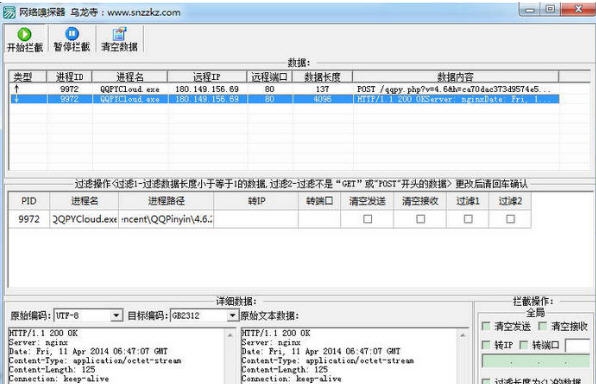The height and width of the screenshot is (384, 596).
Task: Click 9972 PID cell in filter table
Action: click(29, 219)
